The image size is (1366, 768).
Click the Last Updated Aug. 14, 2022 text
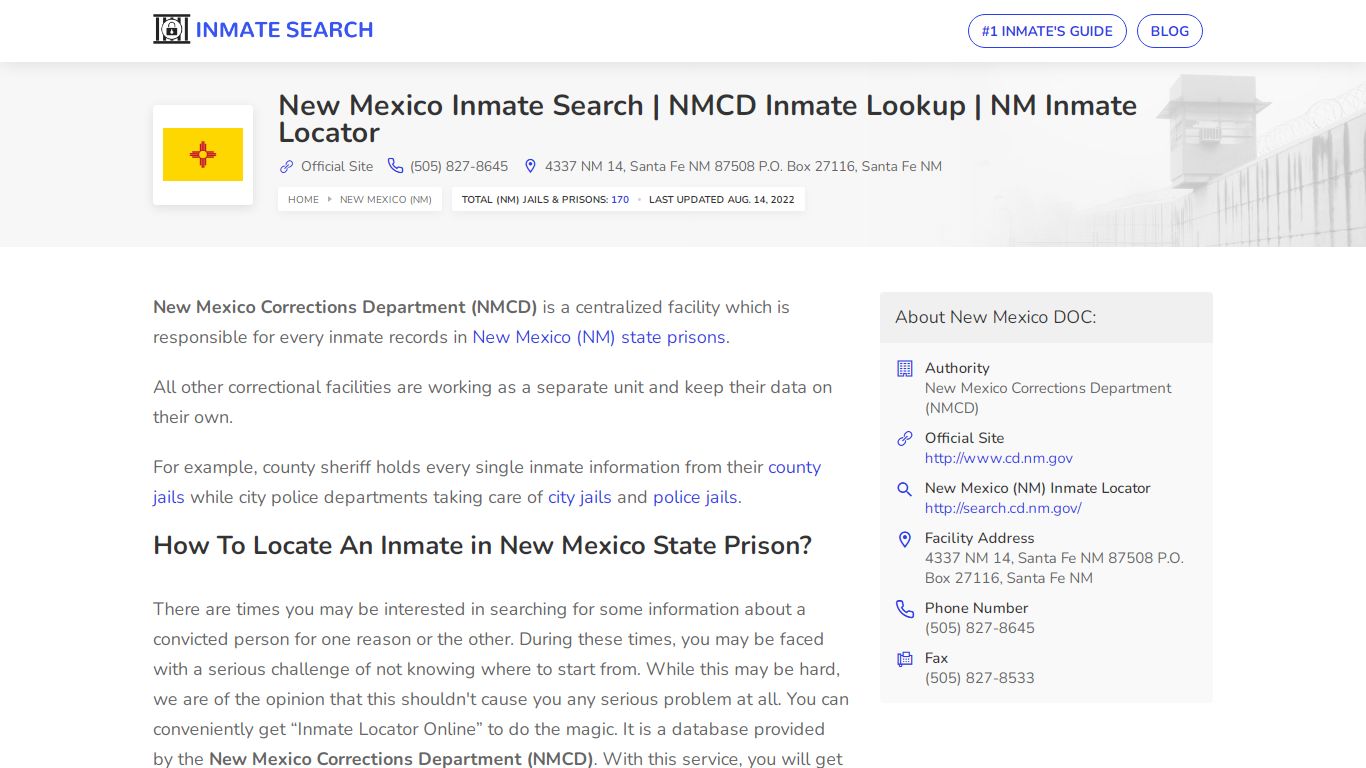point(722,200)
